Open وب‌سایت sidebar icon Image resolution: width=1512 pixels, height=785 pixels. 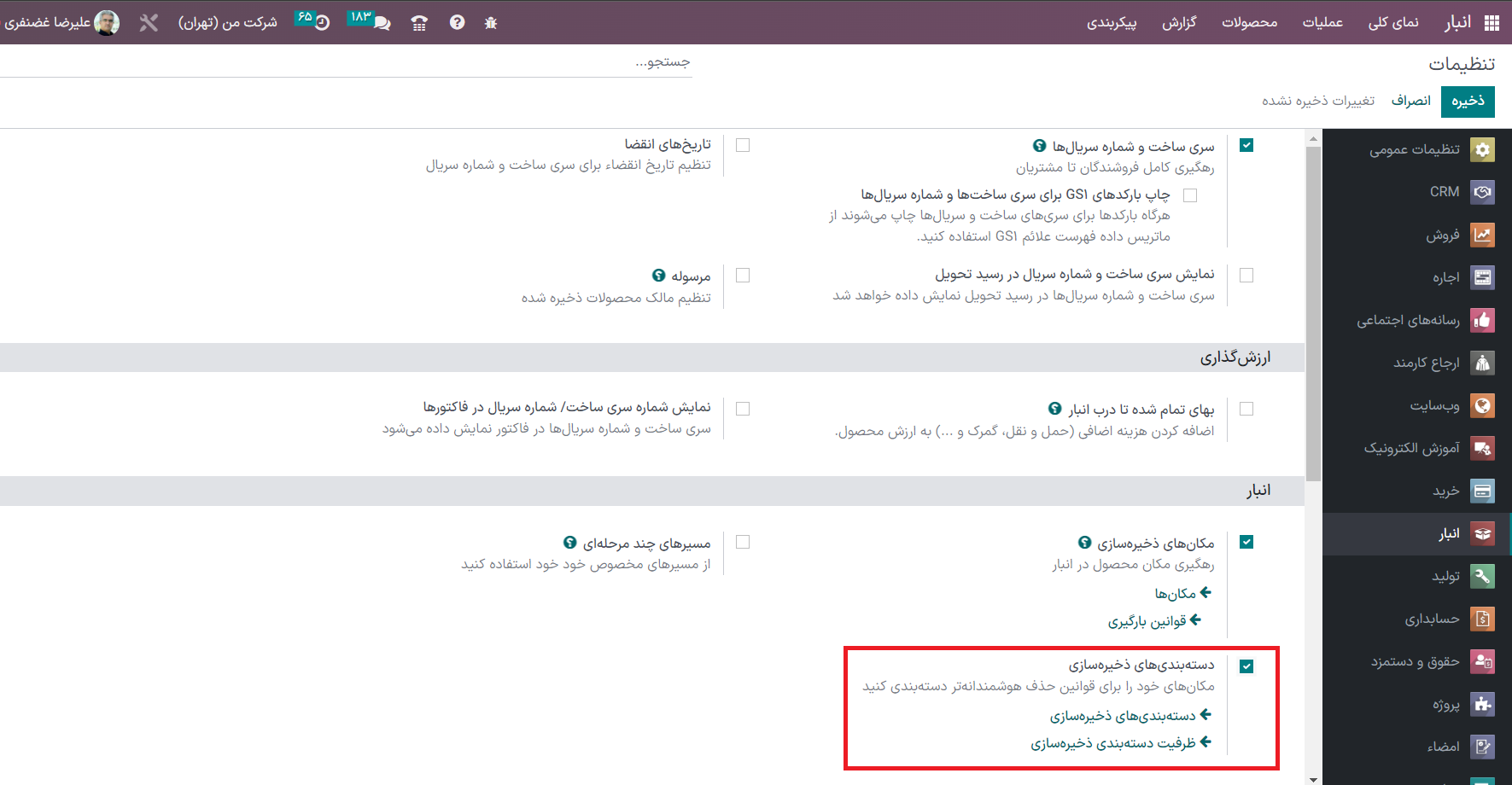point(1483,405)
